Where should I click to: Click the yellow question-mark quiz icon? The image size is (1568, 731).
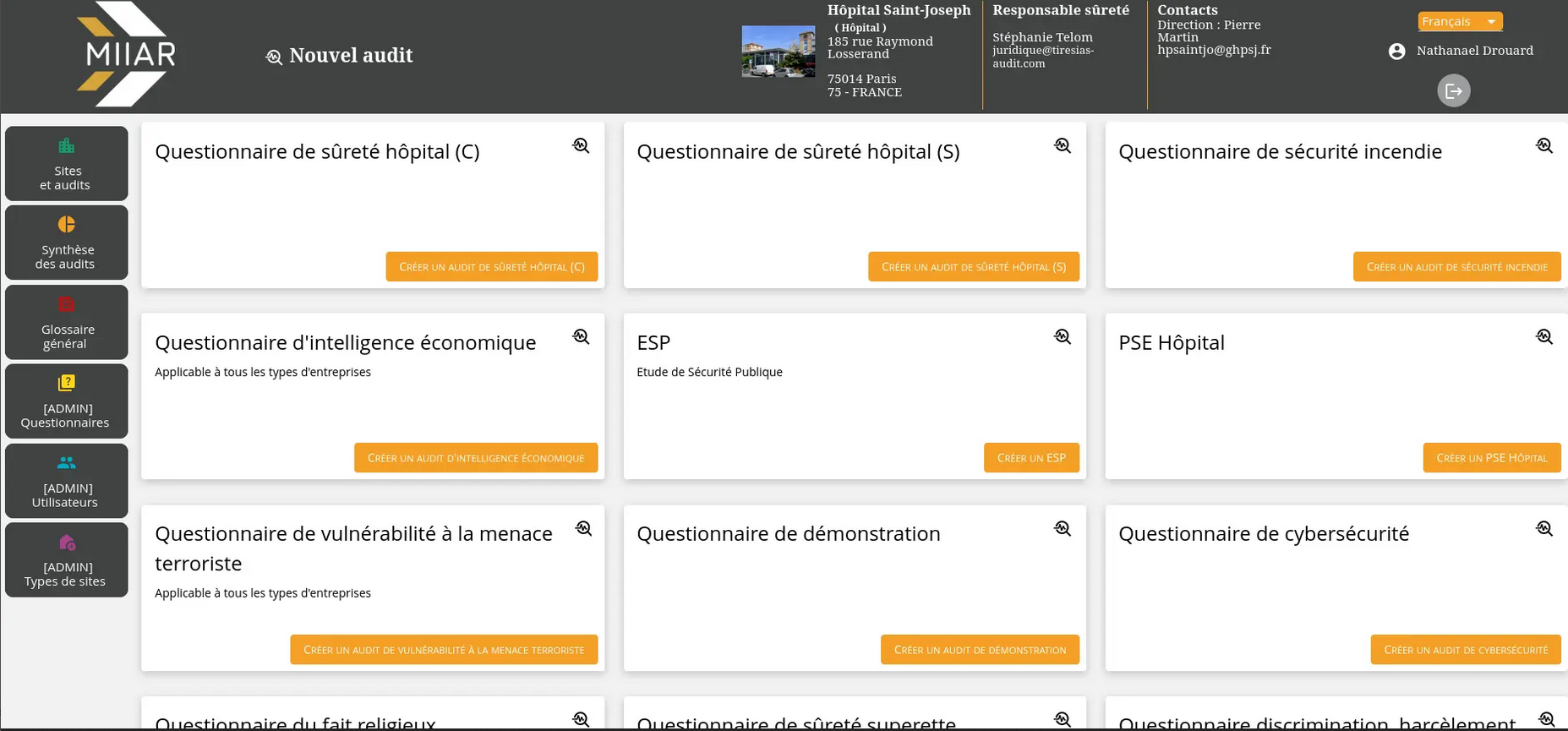67,383
